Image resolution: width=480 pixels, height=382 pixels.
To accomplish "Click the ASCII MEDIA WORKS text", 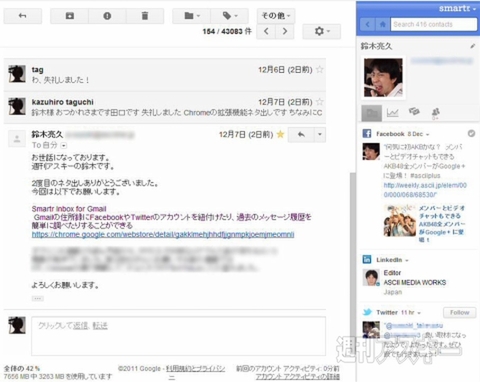I will pos(415,282).
